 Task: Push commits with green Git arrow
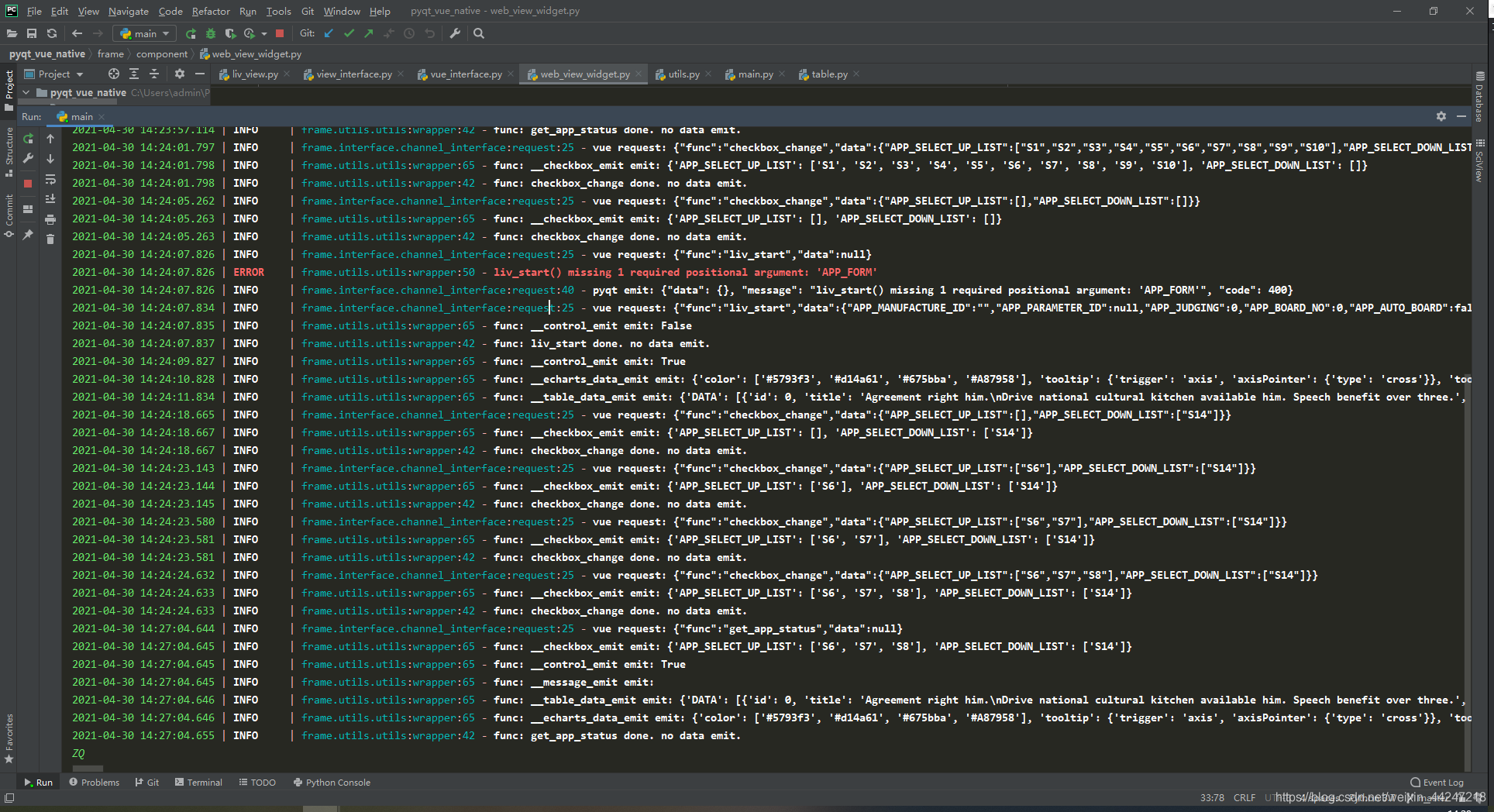[x=369, y=33]
